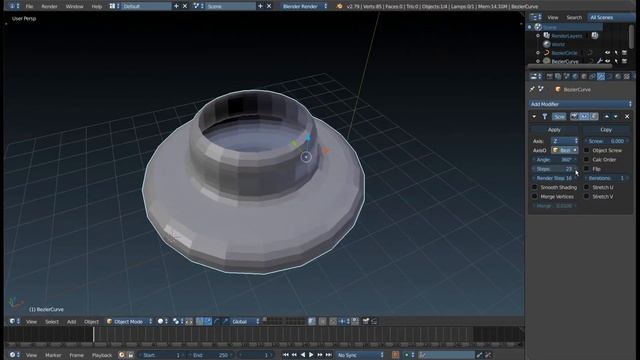Open the Object Mode dropdown
The image size is (640, 360).
[x=129, y=322]
